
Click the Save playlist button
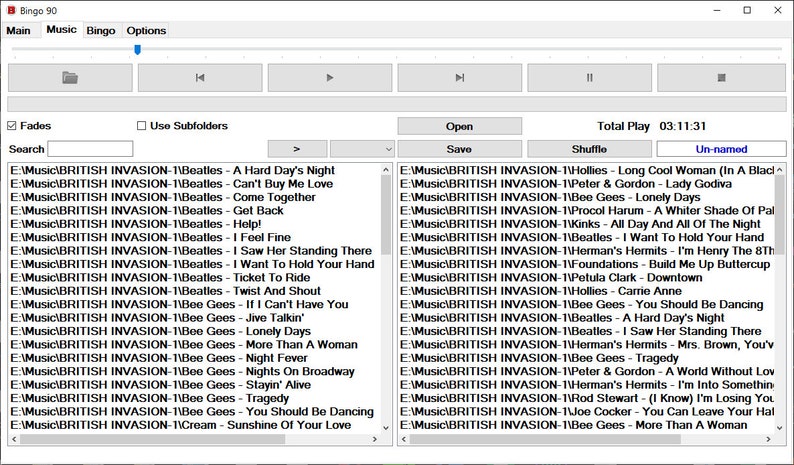tap(459, 149)
